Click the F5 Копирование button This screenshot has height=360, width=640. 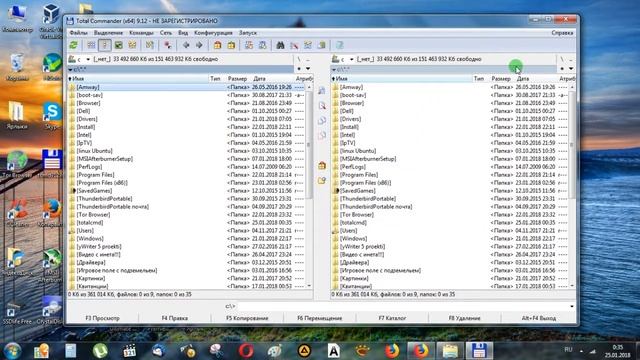tap(247, 318)
